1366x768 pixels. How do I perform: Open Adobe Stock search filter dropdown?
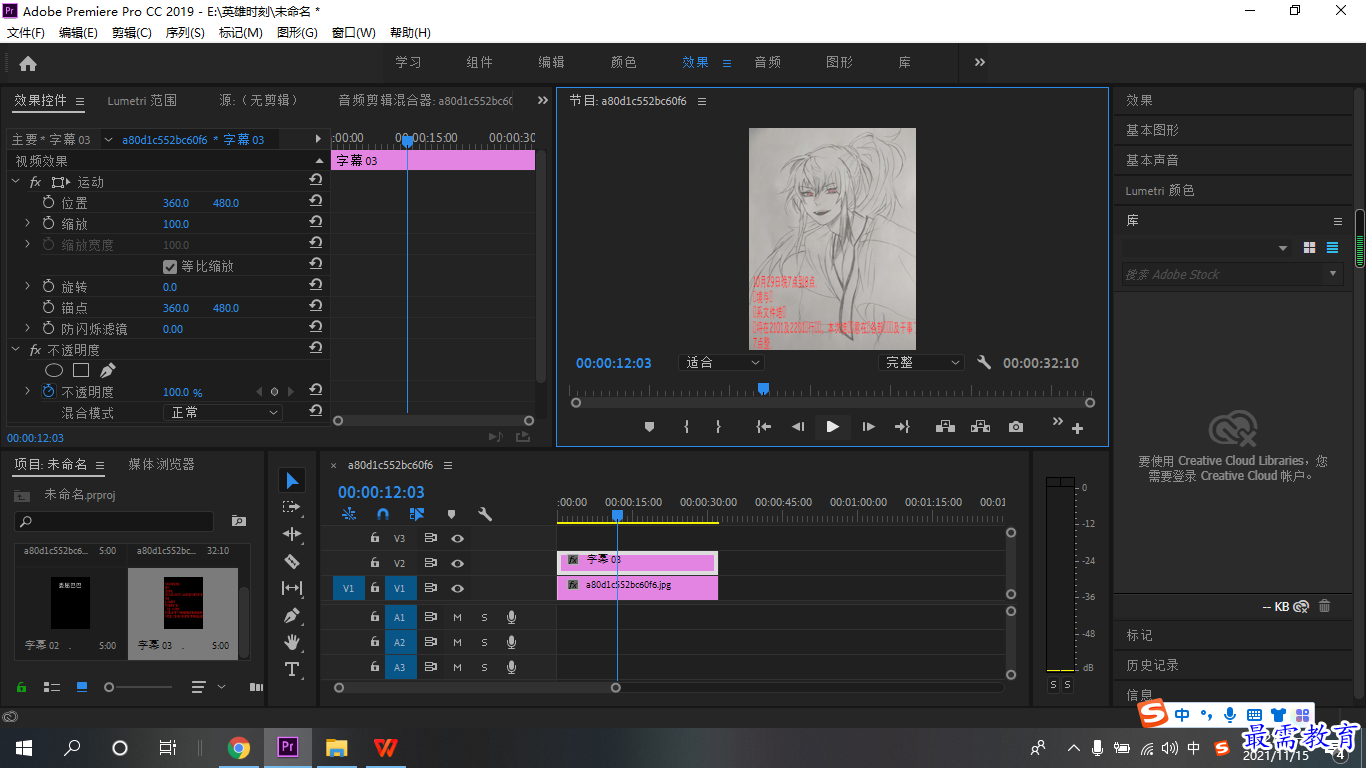point(1332,274)
